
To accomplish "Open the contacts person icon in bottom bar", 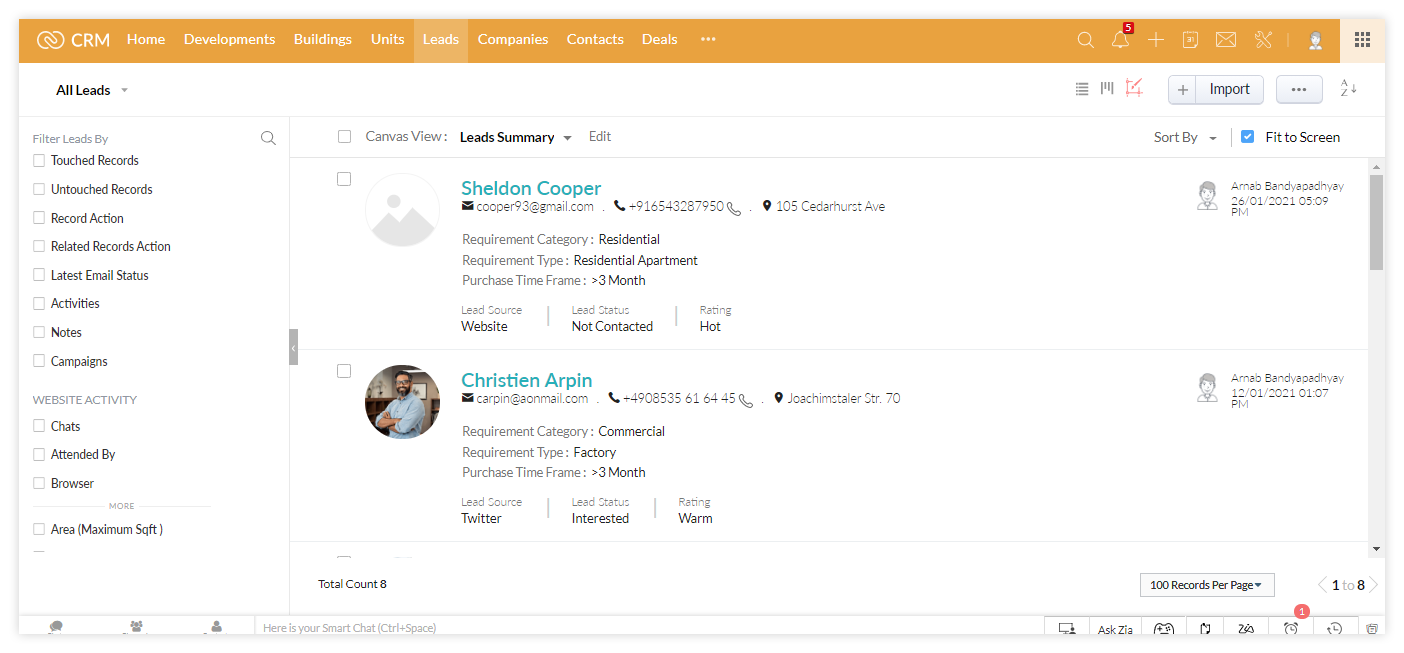I will (x=215, y=628).
